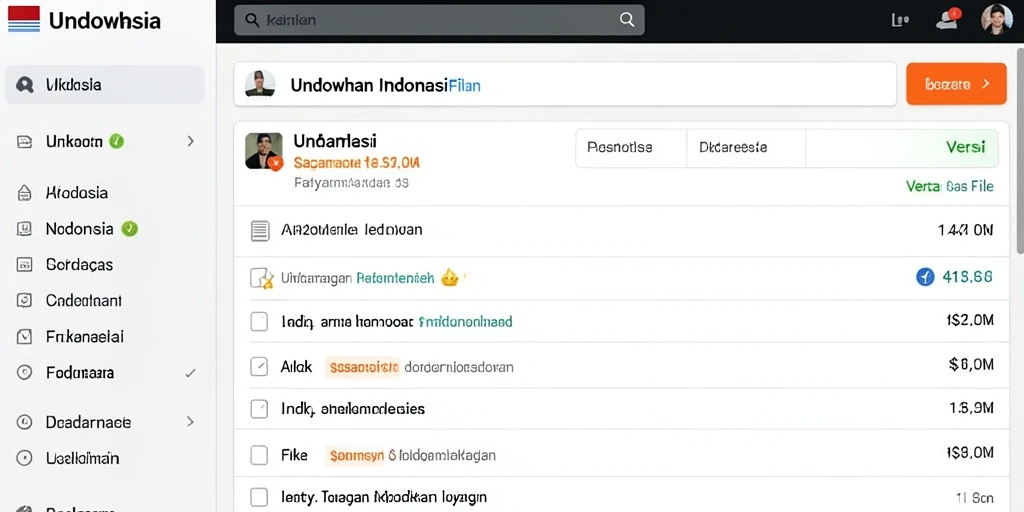The width and height of the screenshot is (1024, 512).
Task: Open the Verta 6as File link
Action: click(x=950, y=186)
